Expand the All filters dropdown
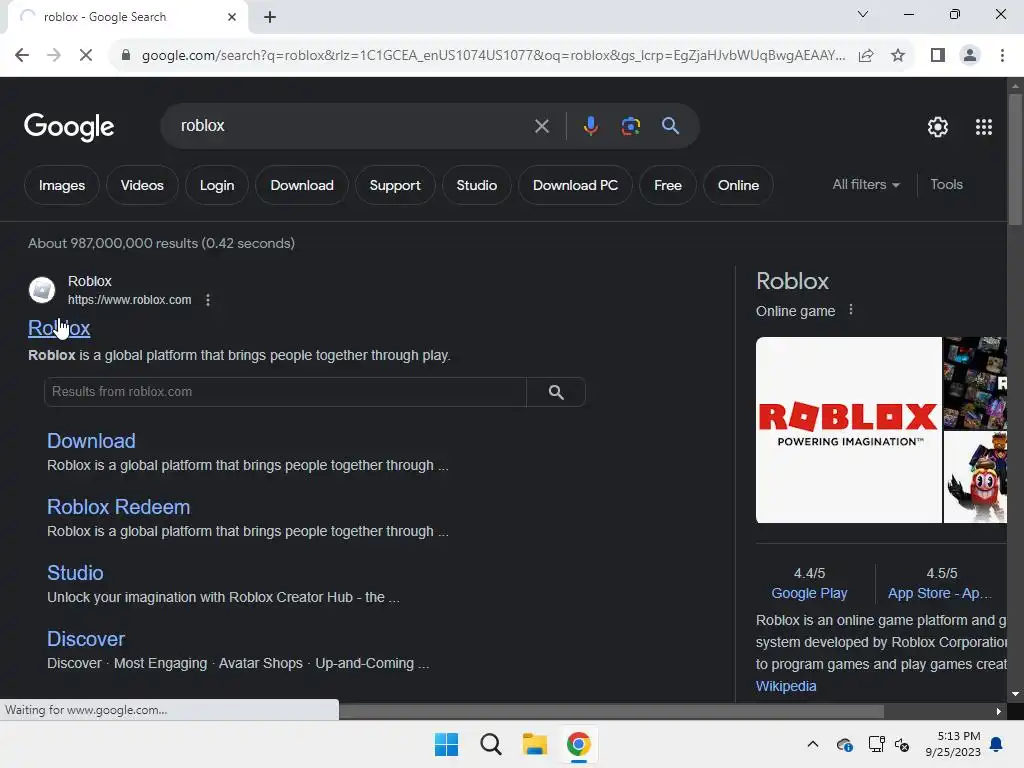This screenshot has height=768, width=1024. point(866,185)
